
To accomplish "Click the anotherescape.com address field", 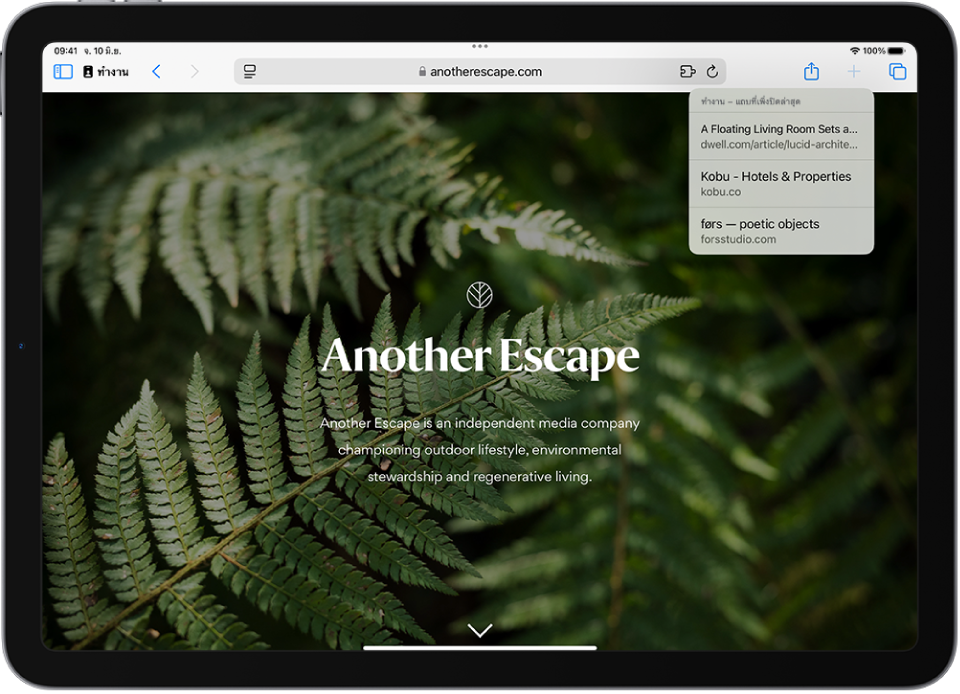I will [x=480, y=72].
